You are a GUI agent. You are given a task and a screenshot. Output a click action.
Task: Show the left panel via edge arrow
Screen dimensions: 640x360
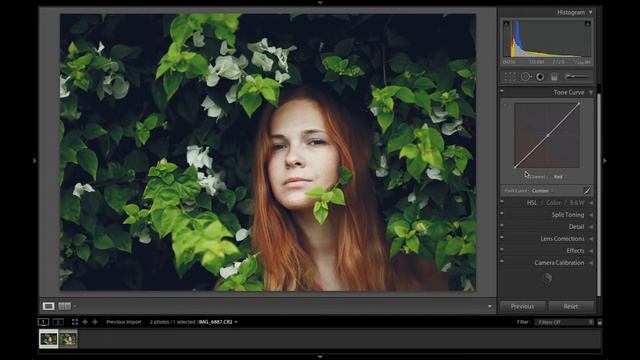coord(35,161)
